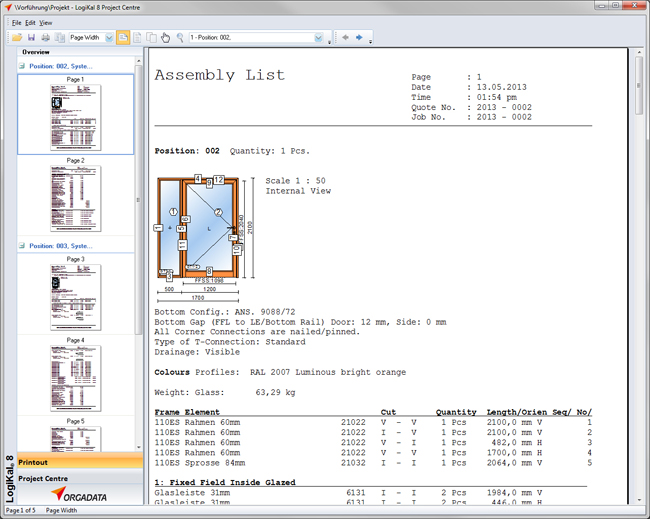This screenshot has height=519, width=650.
Task: Click the ORGADATA logo
Action: [x=79, y=494]
